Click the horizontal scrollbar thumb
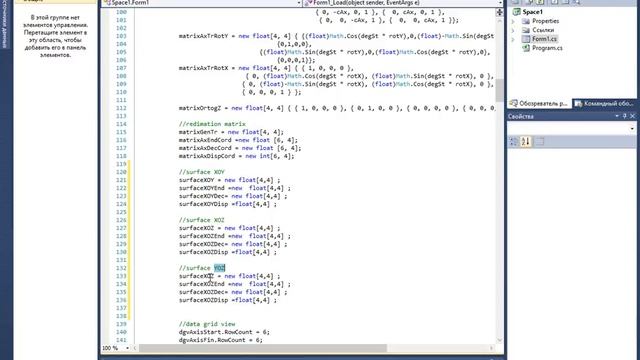The image size is (640, 360). click(x=263, y=348)
